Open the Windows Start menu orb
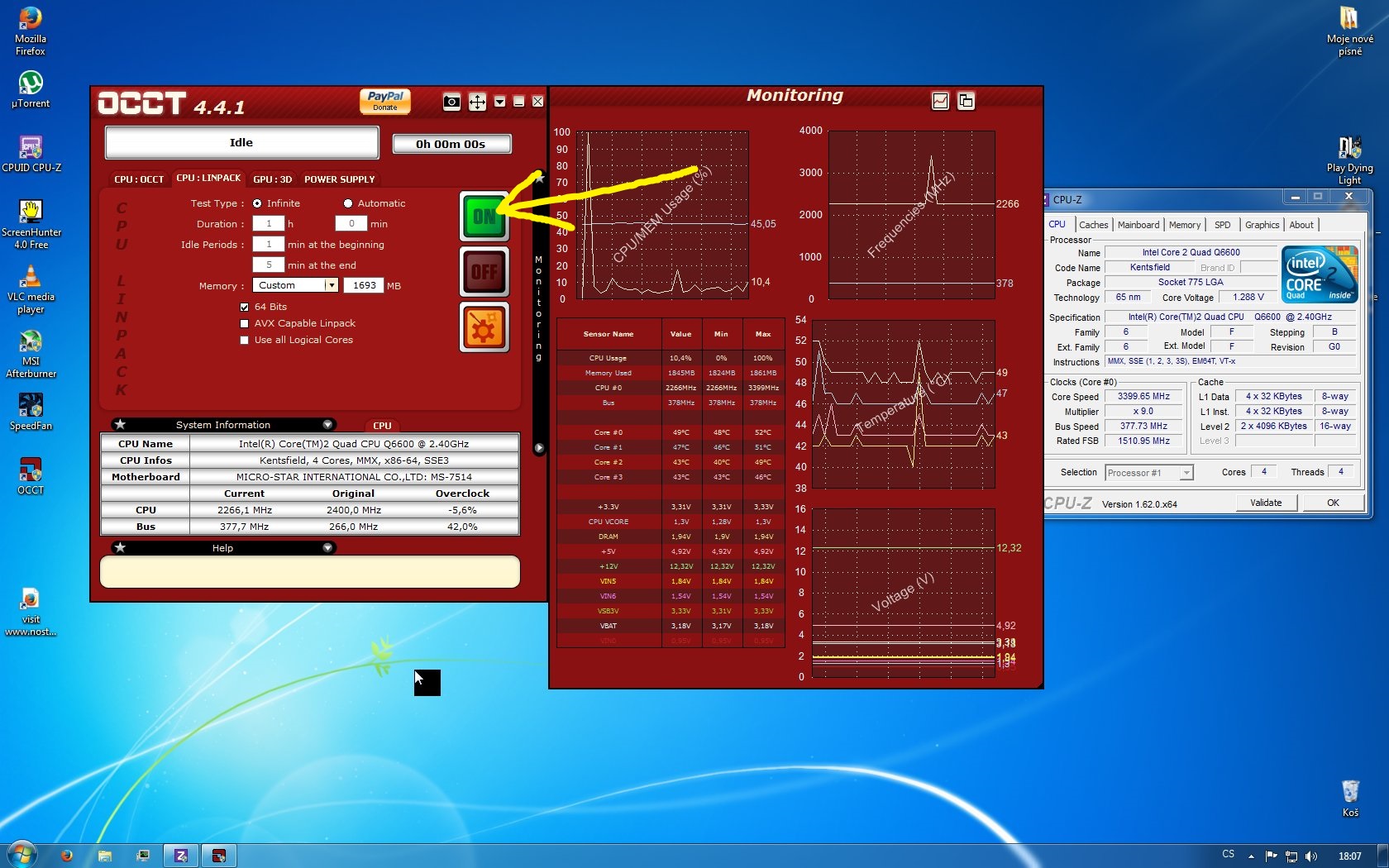The height and width of the screenshot is (868, 1389). pos(22,854)
